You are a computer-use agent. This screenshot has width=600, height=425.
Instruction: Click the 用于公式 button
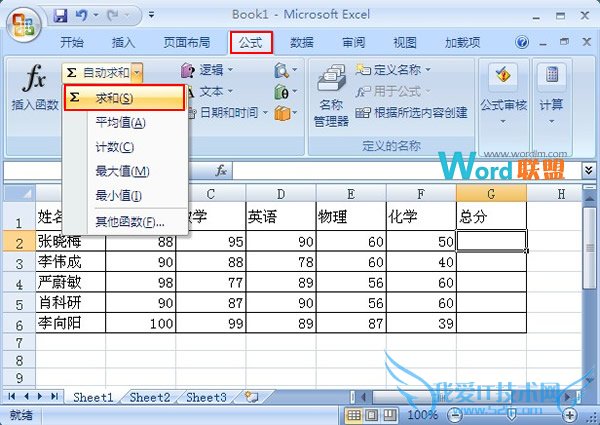[x=393, y=91]
